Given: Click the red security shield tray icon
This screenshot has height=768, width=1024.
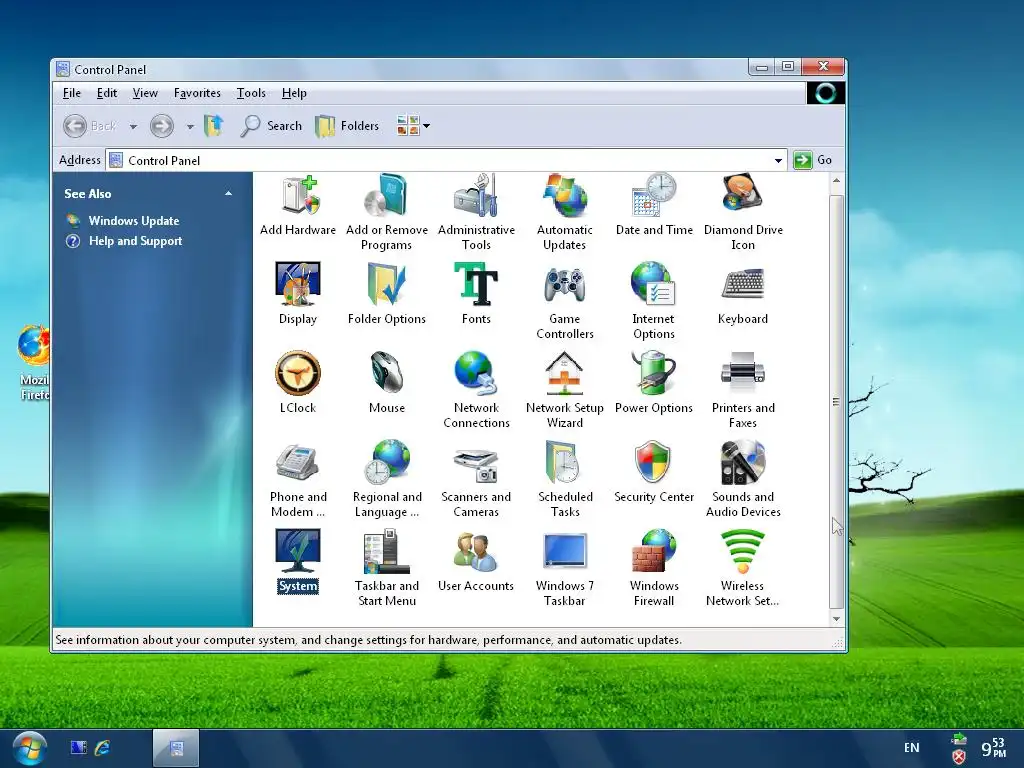Looking at the screenshot, I should coord(959,756).
